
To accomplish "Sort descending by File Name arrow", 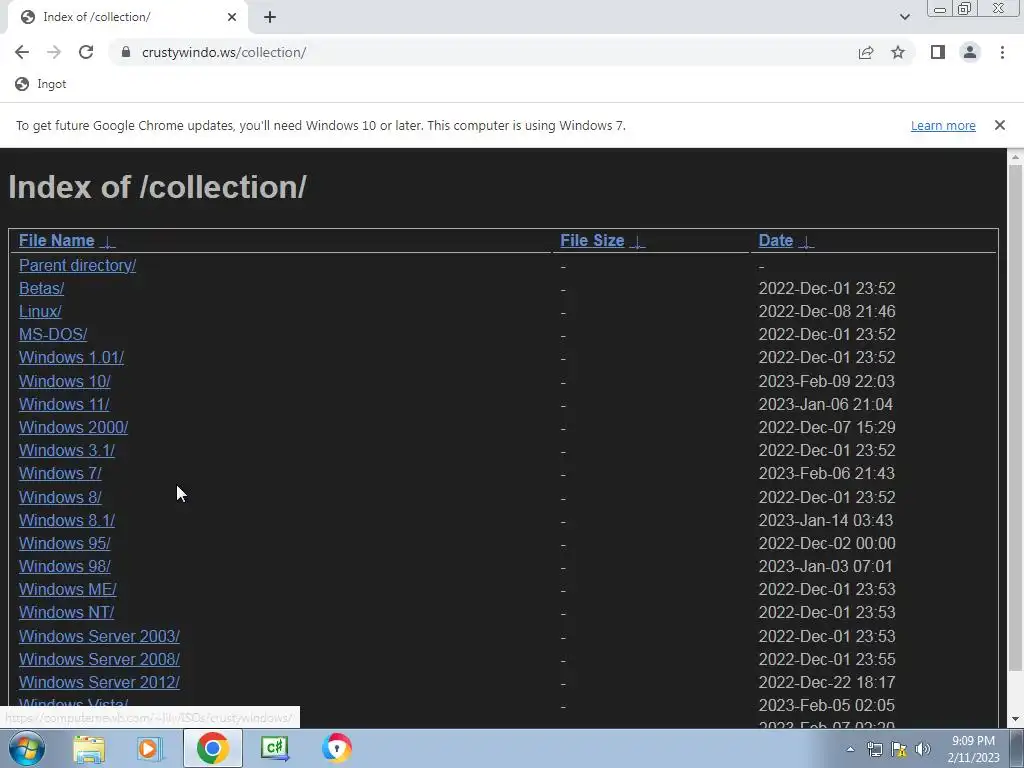I will (107, 242).
